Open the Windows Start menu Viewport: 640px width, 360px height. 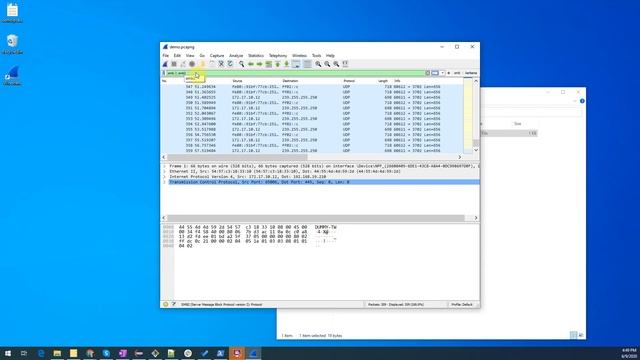[8, 353]
